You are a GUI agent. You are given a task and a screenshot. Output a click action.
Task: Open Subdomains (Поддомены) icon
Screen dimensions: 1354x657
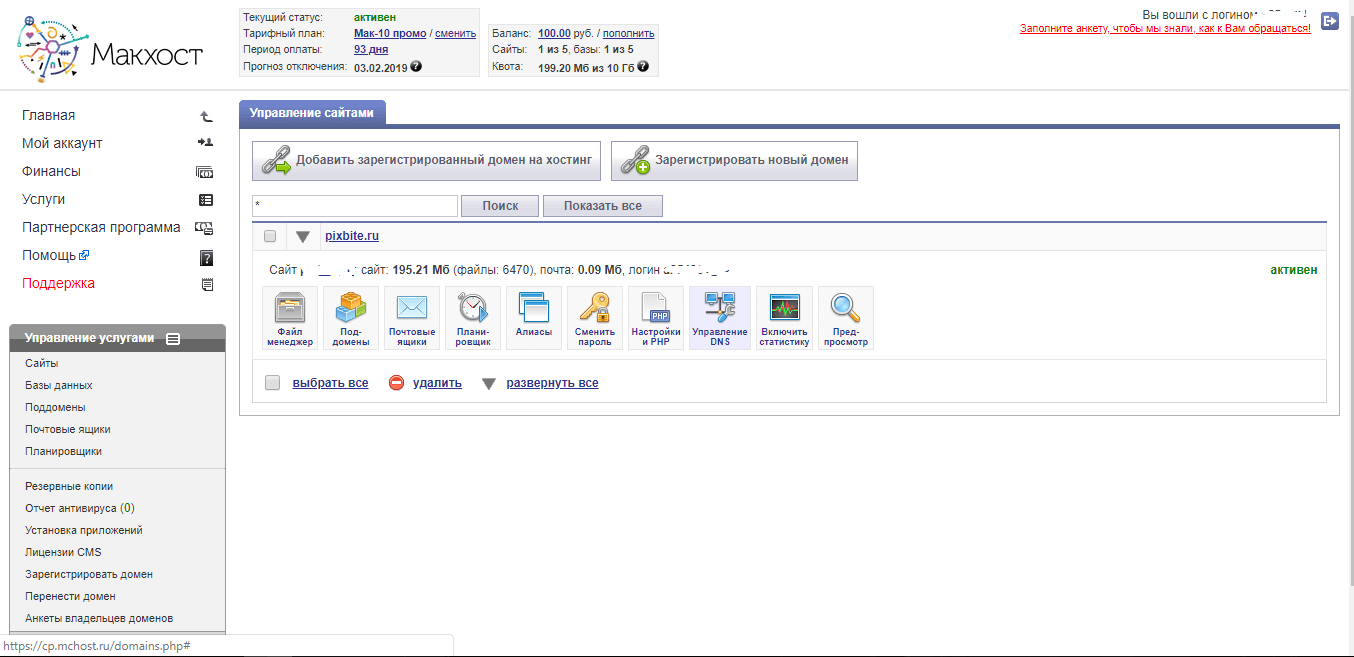point(351,317)
